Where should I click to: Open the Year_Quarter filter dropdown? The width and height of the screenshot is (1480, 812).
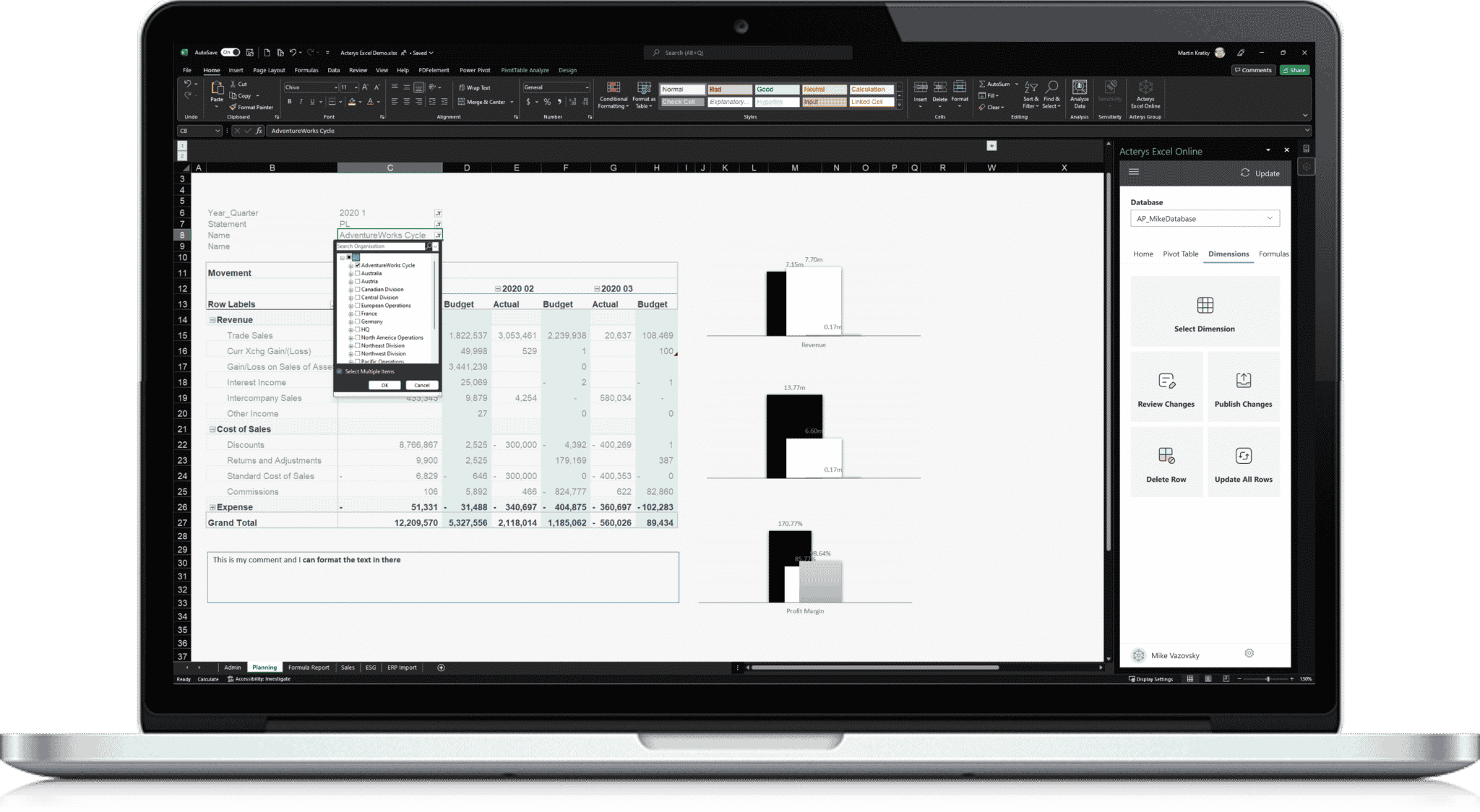click(438, 213)
